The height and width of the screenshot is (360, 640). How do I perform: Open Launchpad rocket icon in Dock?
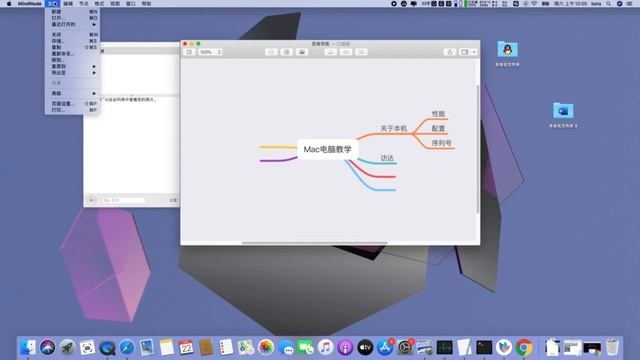tap(67, 347)
